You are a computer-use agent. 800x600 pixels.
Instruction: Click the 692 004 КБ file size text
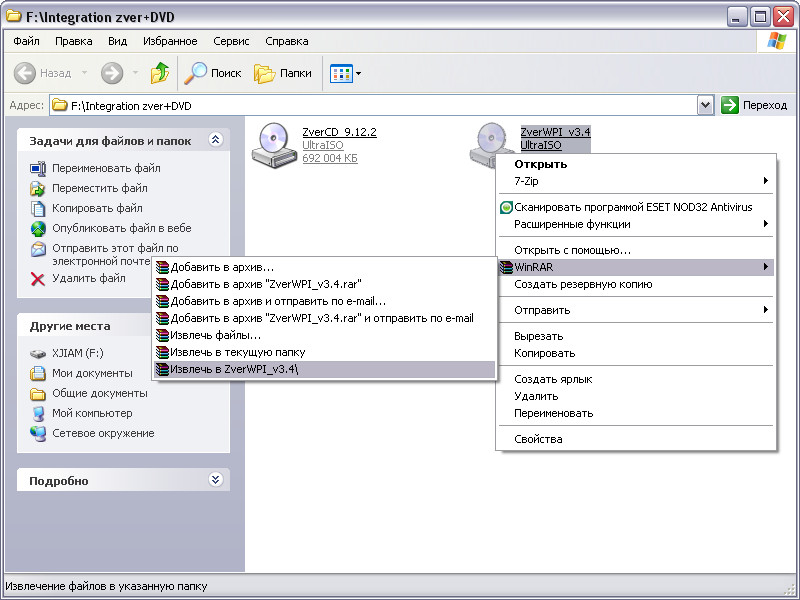tap(330, 158)
